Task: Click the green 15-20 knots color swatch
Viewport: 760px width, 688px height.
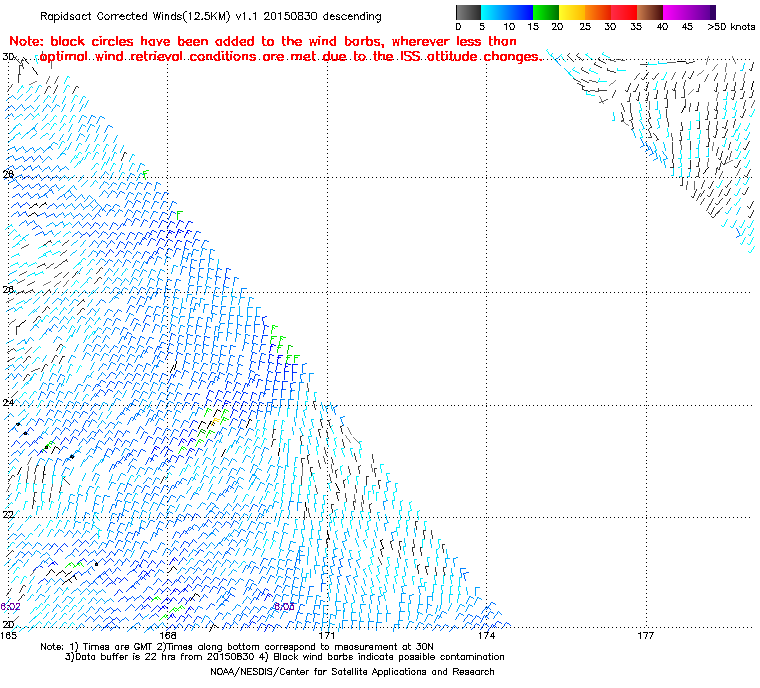Action: (x=546, y=13)
